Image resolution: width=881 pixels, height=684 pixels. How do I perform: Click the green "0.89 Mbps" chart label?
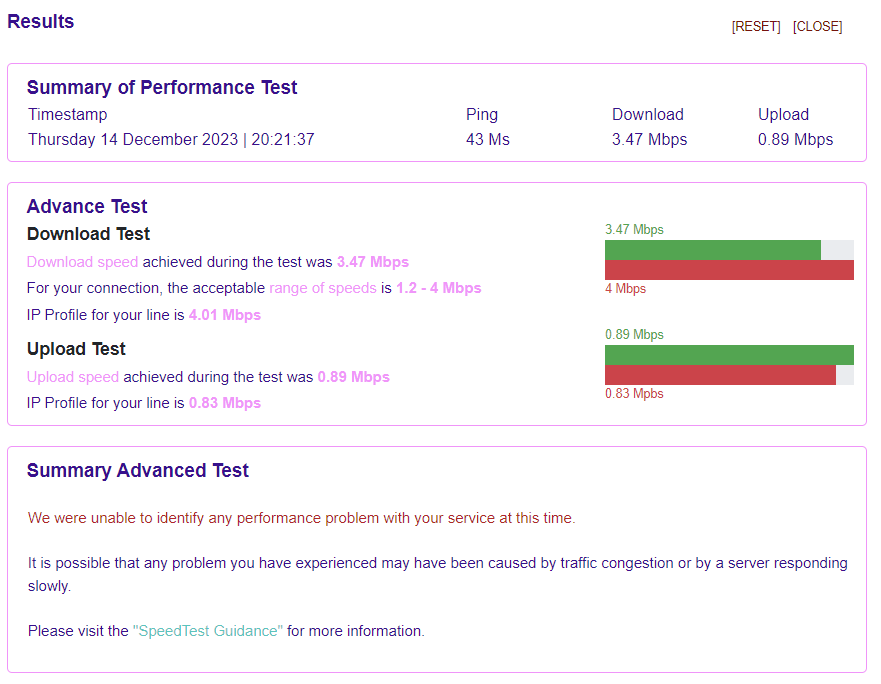point(634,334)
